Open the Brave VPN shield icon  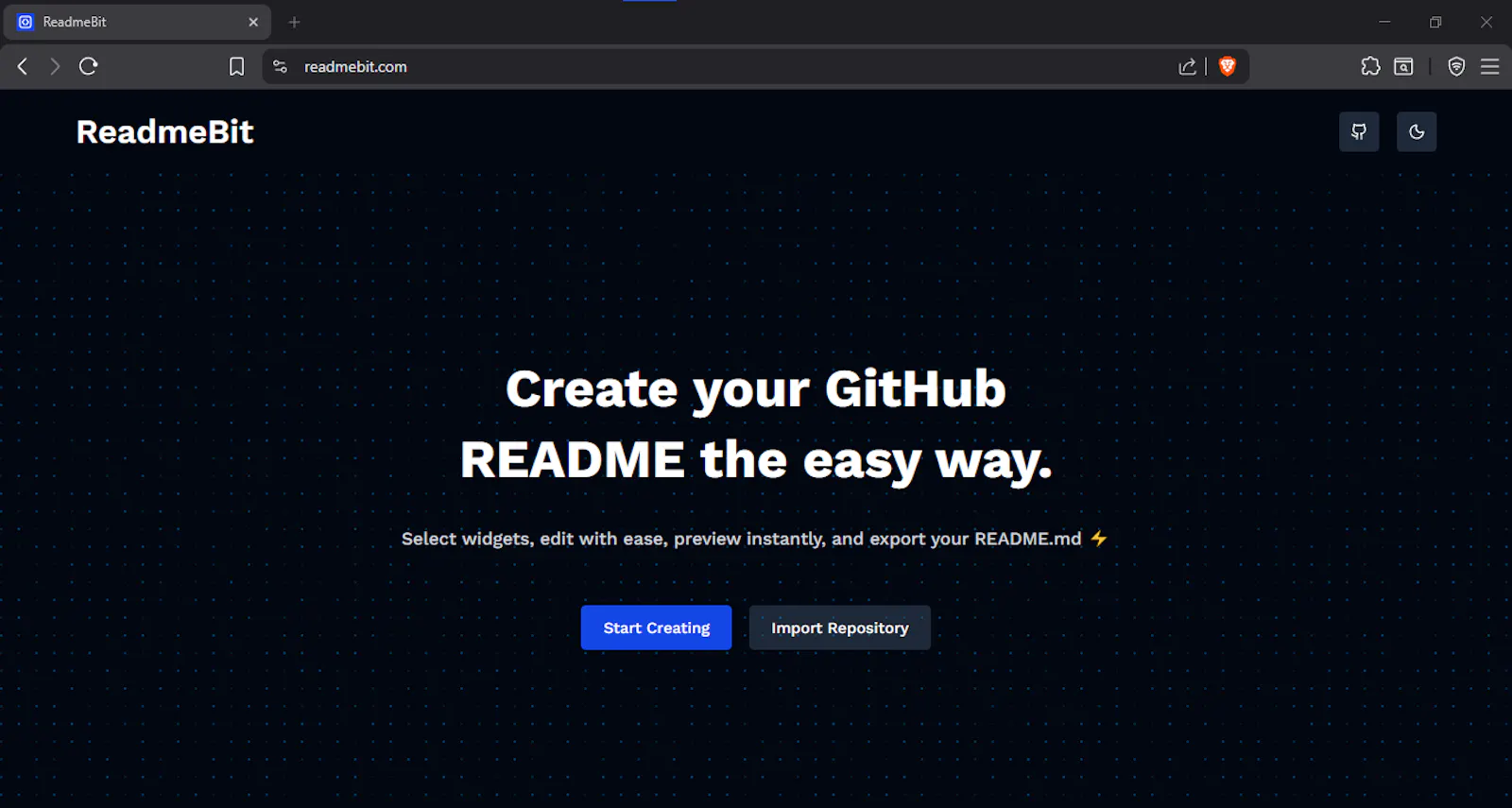coord(1456,66)
